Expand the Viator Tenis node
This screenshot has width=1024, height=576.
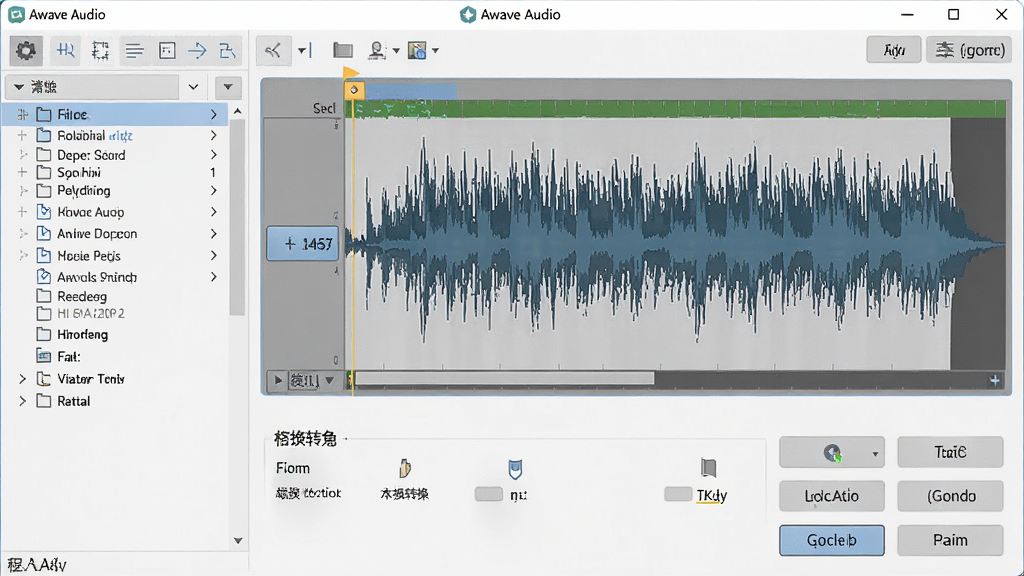coord(22,379)
